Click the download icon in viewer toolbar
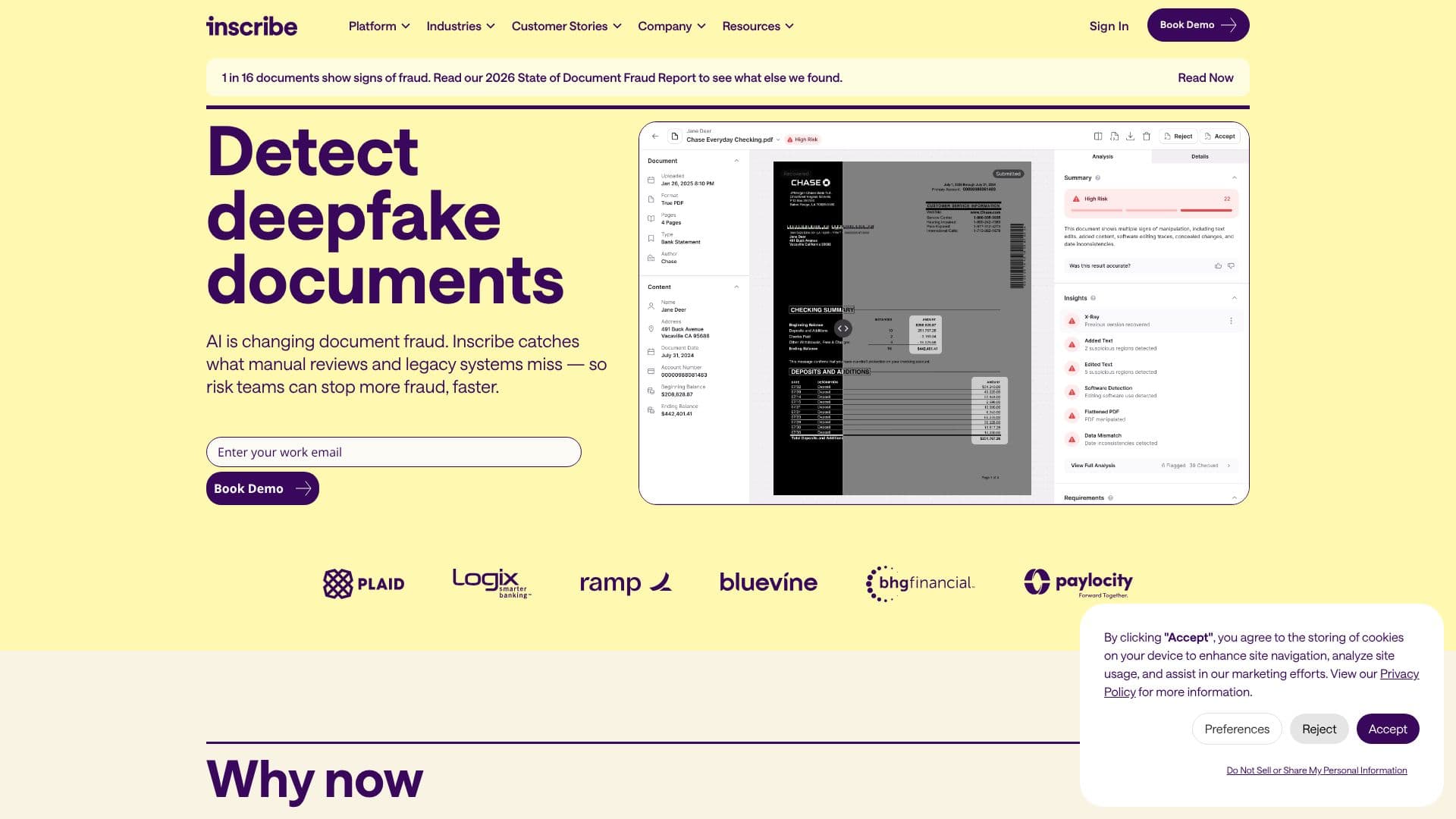 1130,136
